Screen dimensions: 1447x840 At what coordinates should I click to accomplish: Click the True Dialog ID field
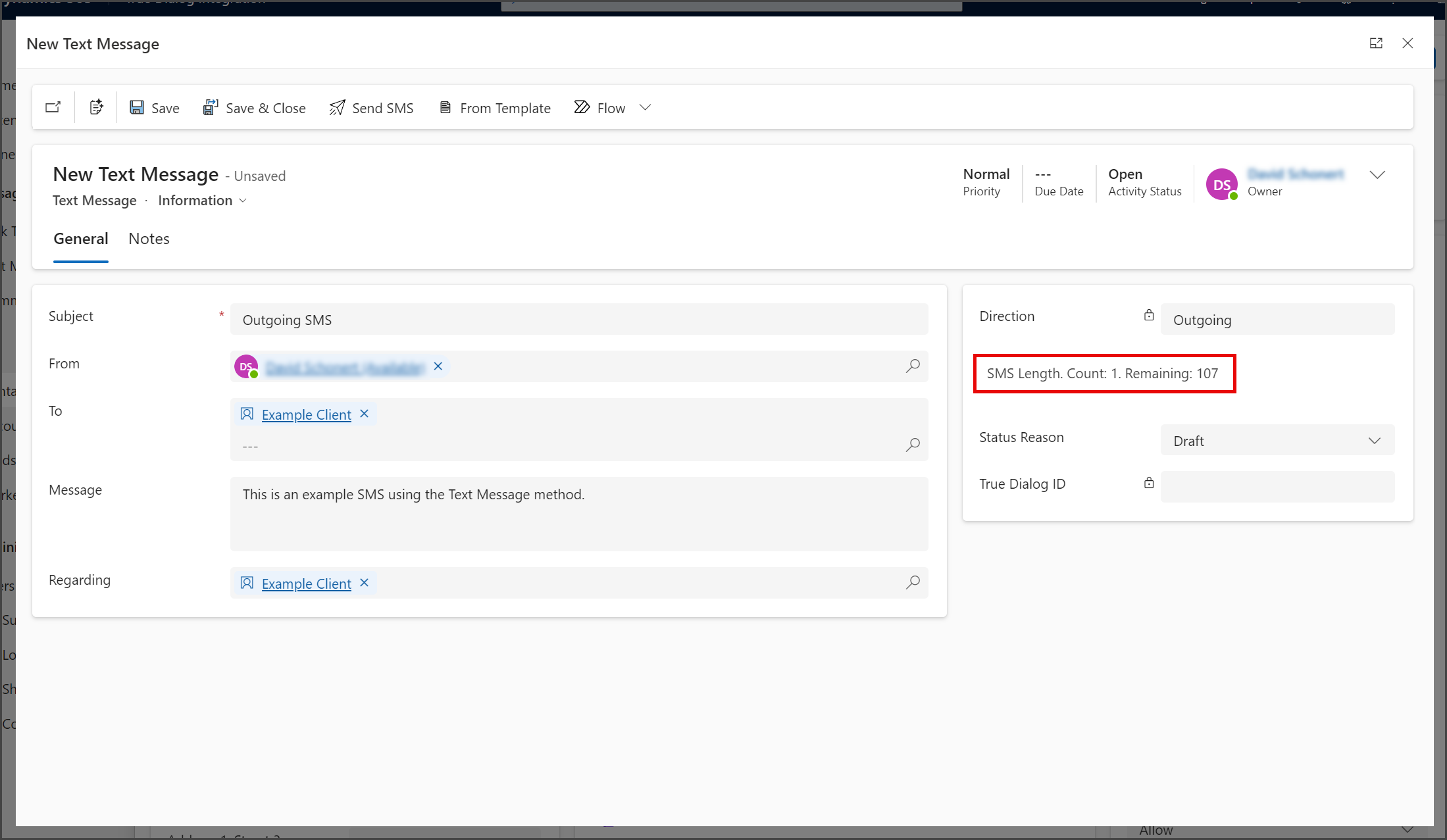[x=1277, y=487]
